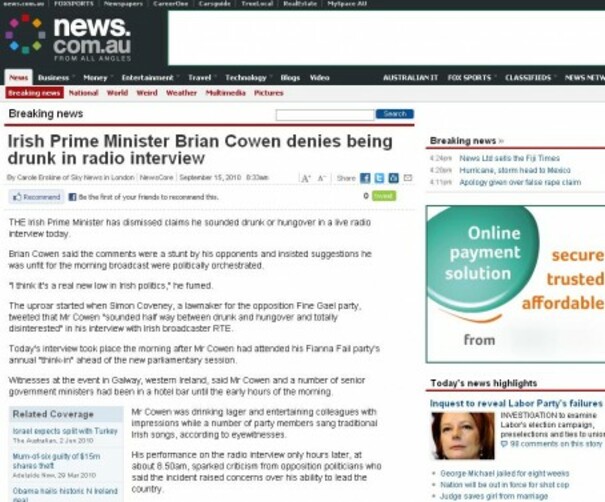The height and width of the screenshot is (502, 605).
Task: Increase article text size A+
Action: pos(306,178)
